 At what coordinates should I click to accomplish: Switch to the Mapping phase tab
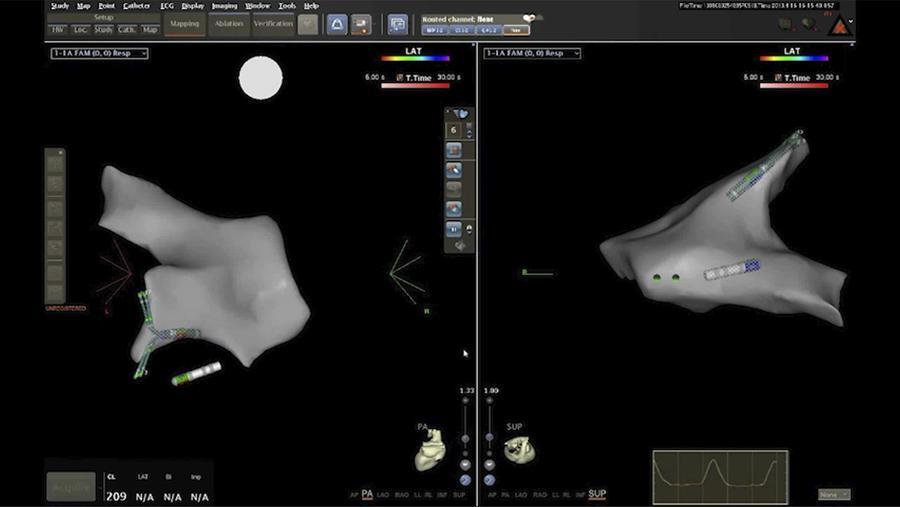click(184, 24)
